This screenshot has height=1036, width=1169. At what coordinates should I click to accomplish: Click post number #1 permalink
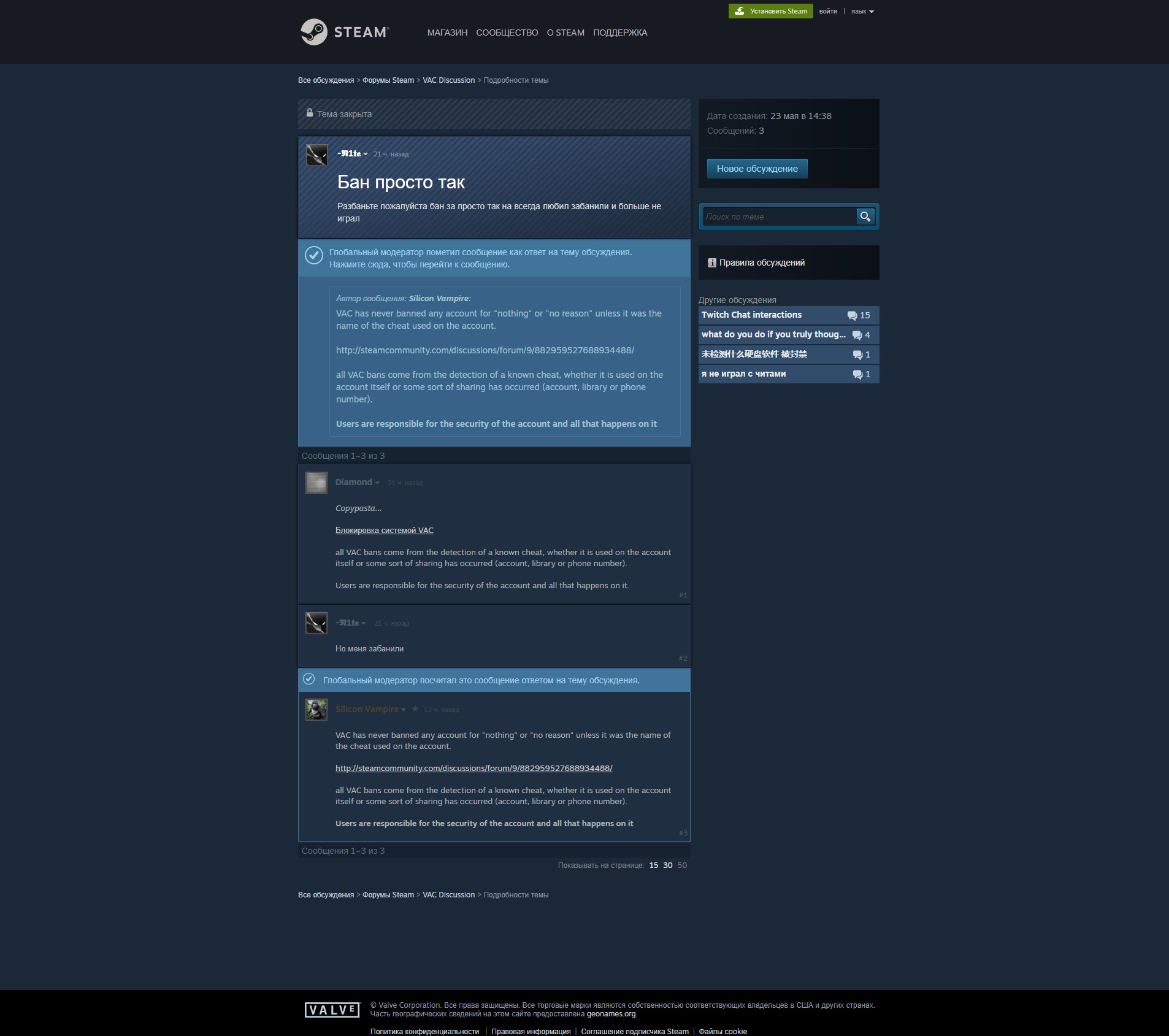coord(683,595)
